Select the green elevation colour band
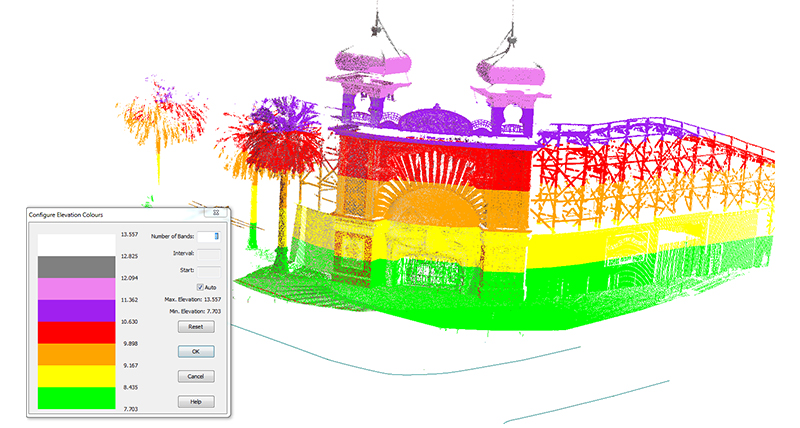Viewport: 800px width, 428px height. (76, 399)
